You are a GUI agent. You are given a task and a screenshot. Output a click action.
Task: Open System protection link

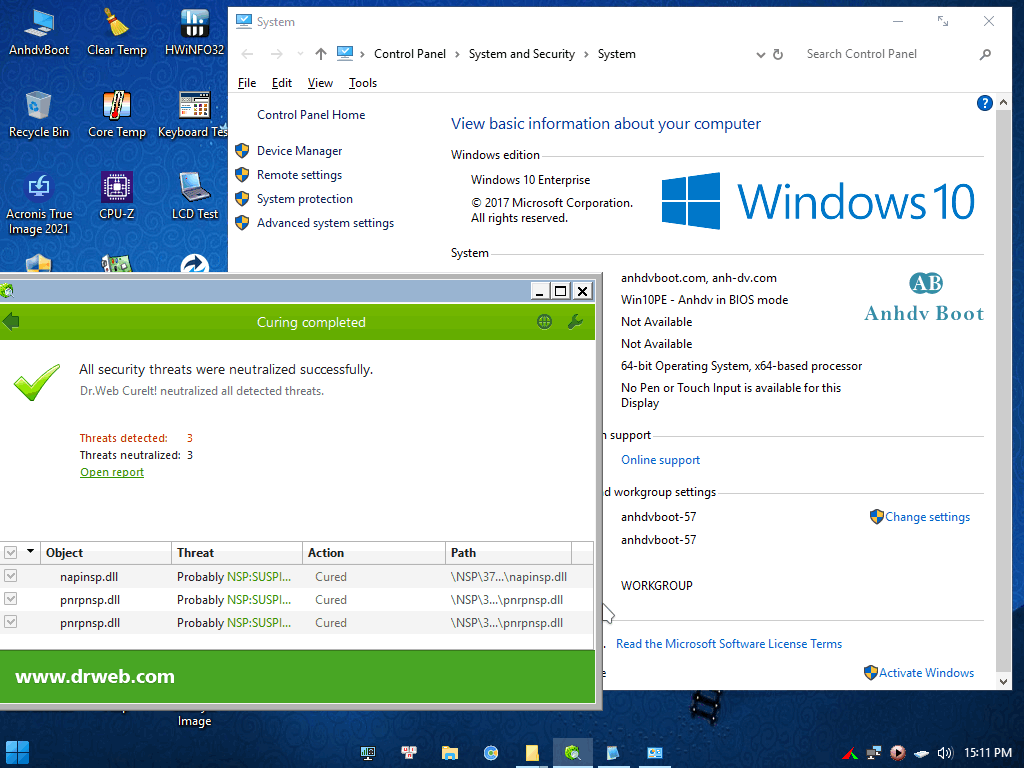pos(304,199)
